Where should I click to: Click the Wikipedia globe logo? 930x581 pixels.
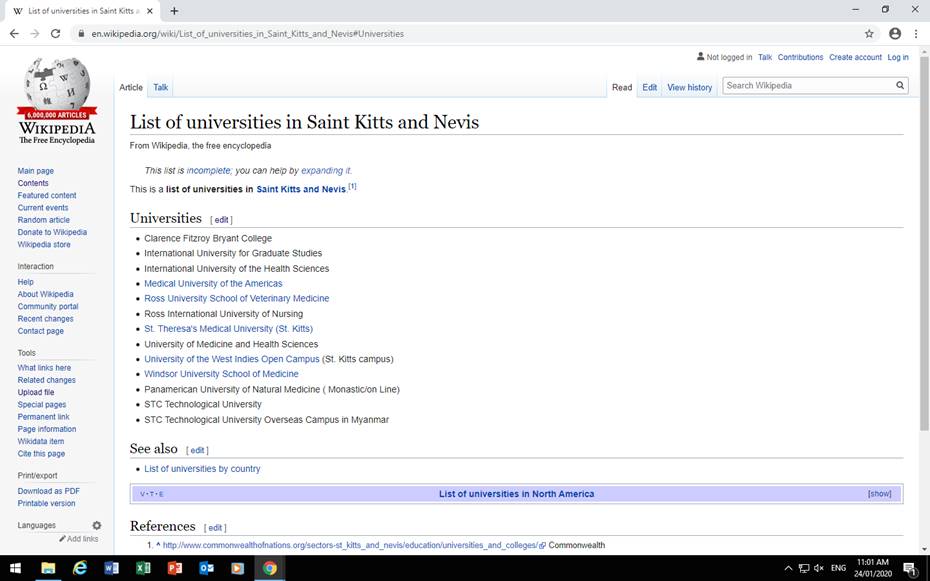coord(57,101)
